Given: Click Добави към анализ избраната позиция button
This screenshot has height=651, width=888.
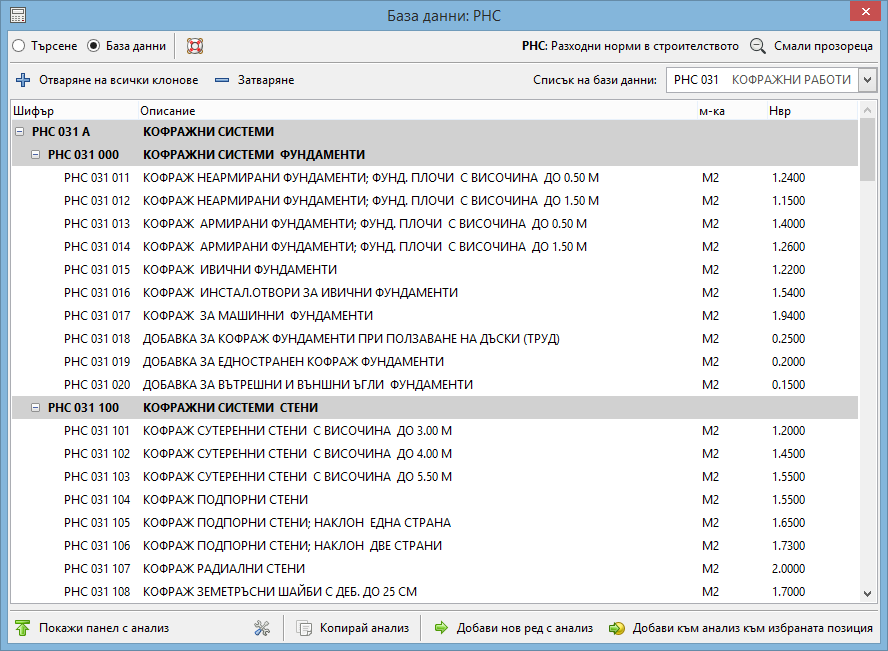Looking at the screenshot, I should (x=741, y=628).
